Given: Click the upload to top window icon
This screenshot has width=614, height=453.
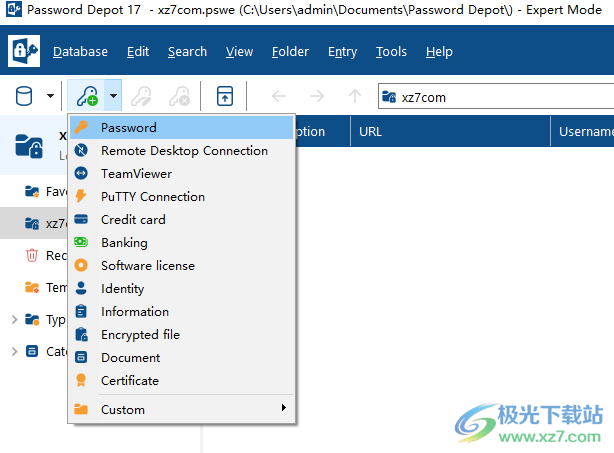Looking at the screenshot, I should tap(225, 96).
